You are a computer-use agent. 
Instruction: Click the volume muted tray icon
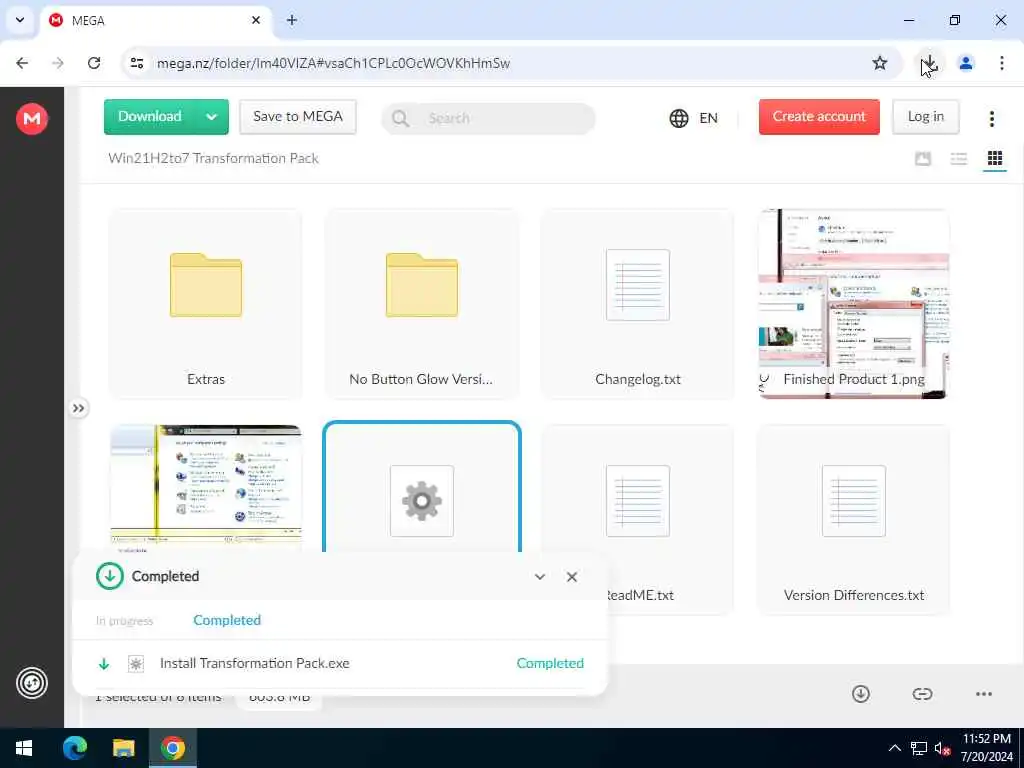942,749
